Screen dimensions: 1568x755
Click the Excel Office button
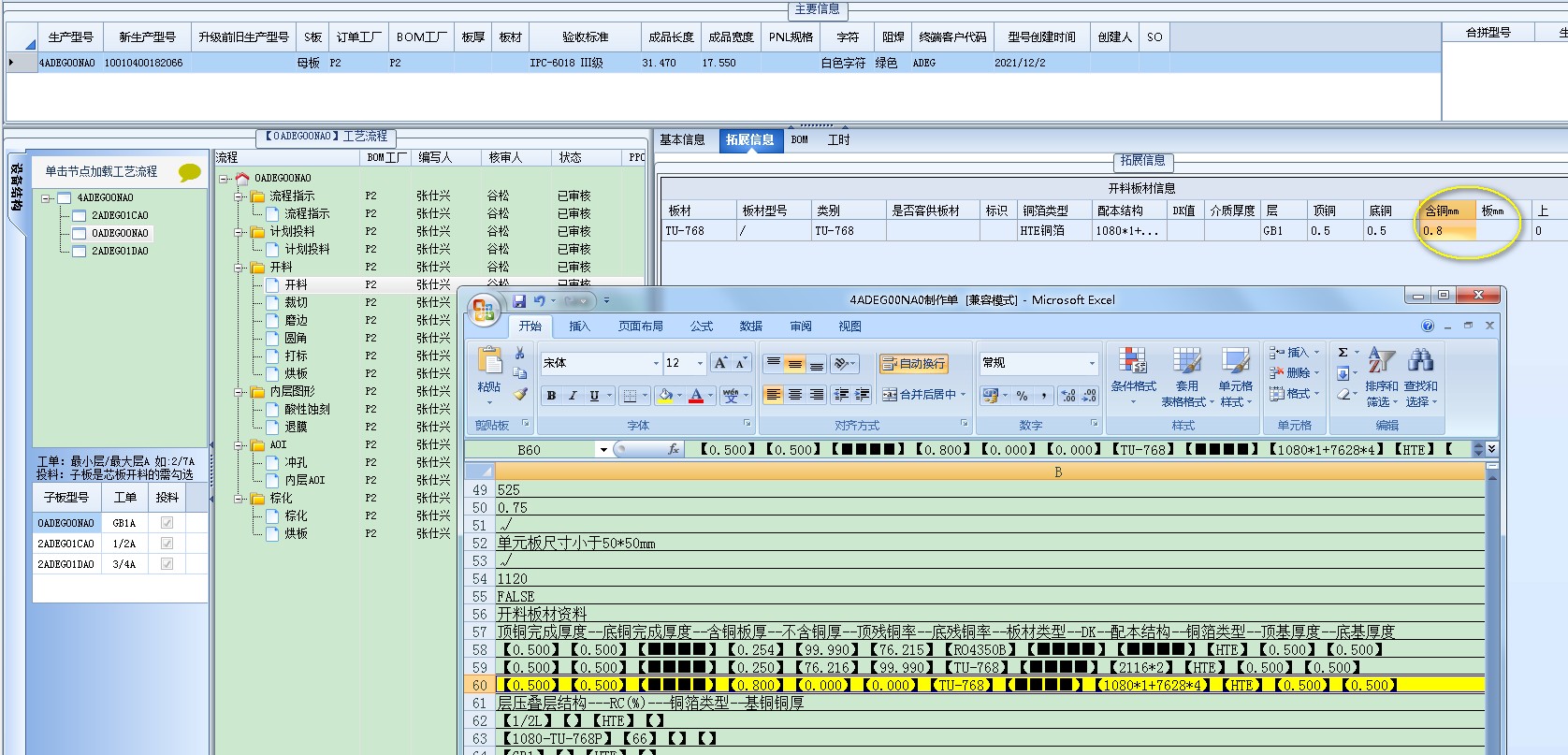(x=484, y=310)
